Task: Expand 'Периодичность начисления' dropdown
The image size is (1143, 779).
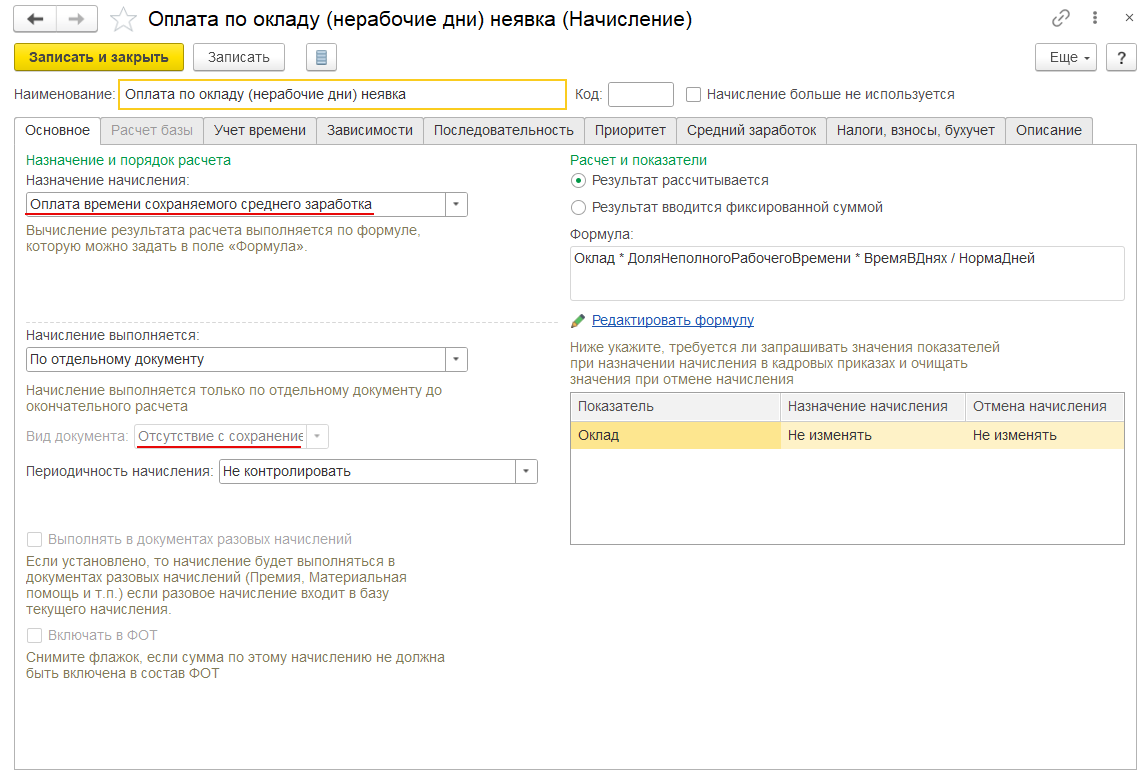Action: pos(526,471)
